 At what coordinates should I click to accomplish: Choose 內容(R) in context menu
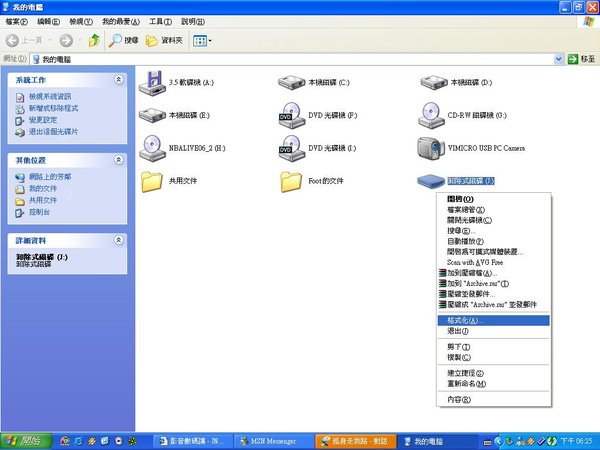point(493,399)
